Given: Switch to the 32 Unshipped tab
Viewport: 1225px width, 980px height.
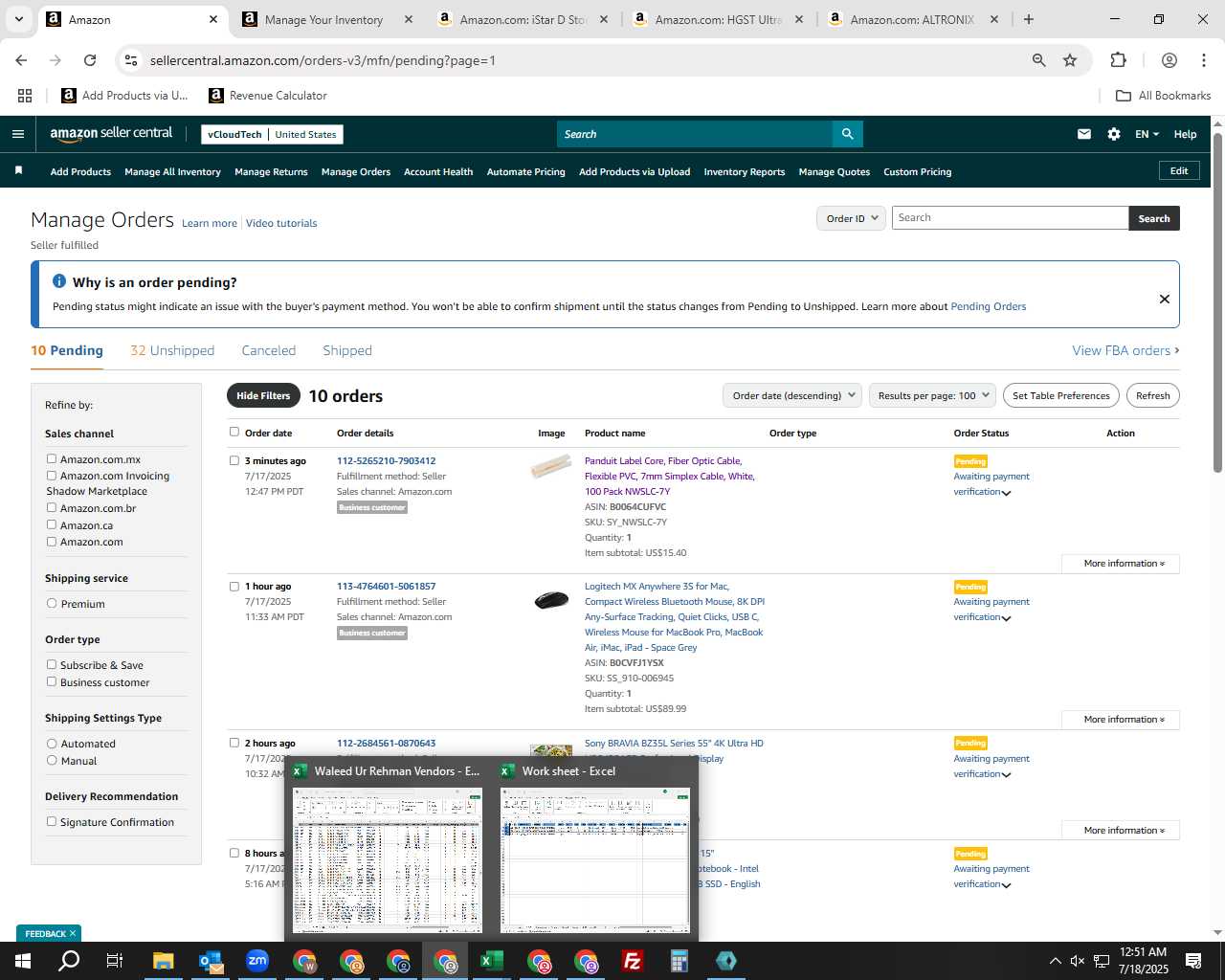Looking at the screenshot, I should pyautogui.click(x=172, y=350).
